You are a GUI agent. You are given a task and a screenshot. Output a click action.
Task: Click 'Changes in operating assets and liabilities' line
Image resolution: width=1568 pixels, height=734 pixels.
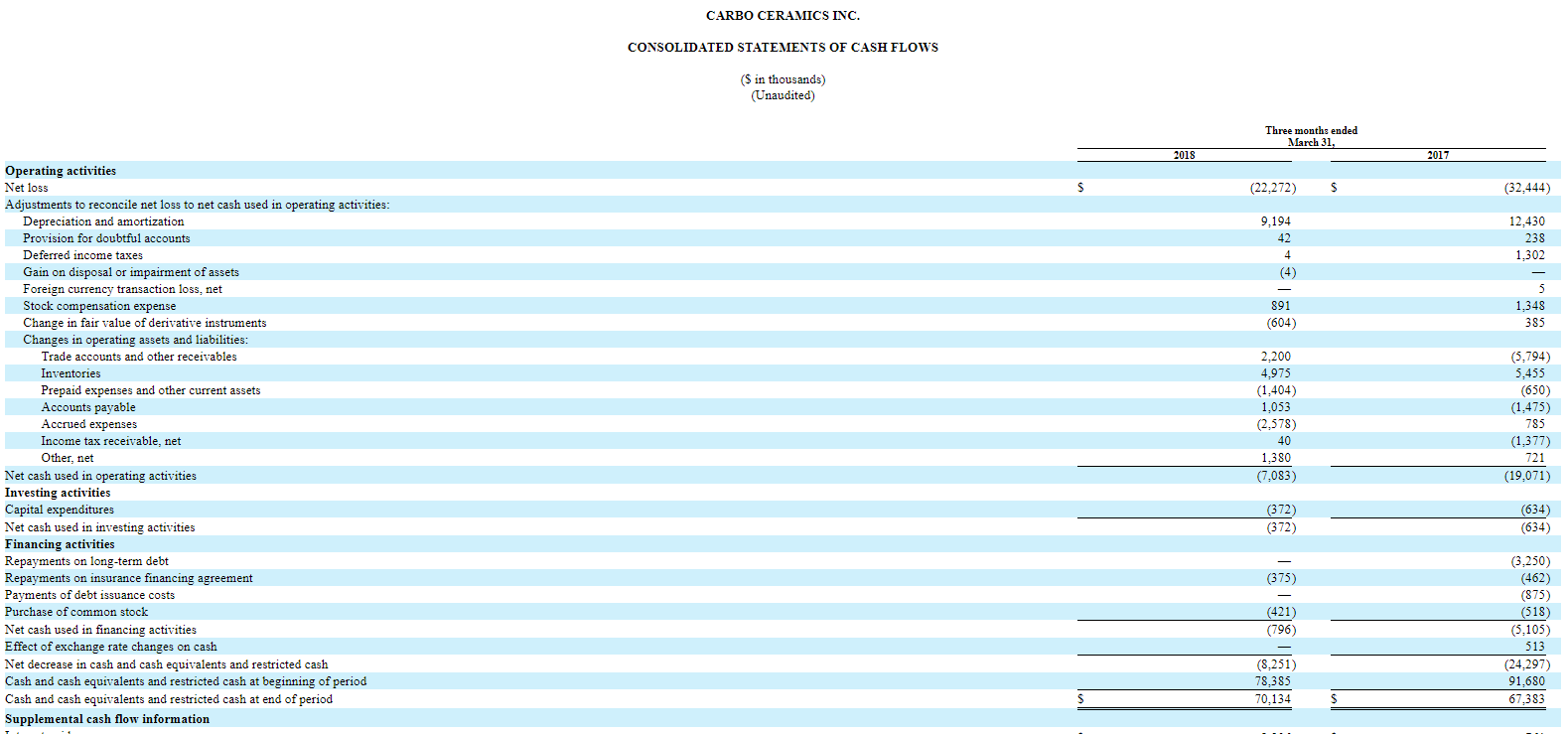[x=136, y=340]
